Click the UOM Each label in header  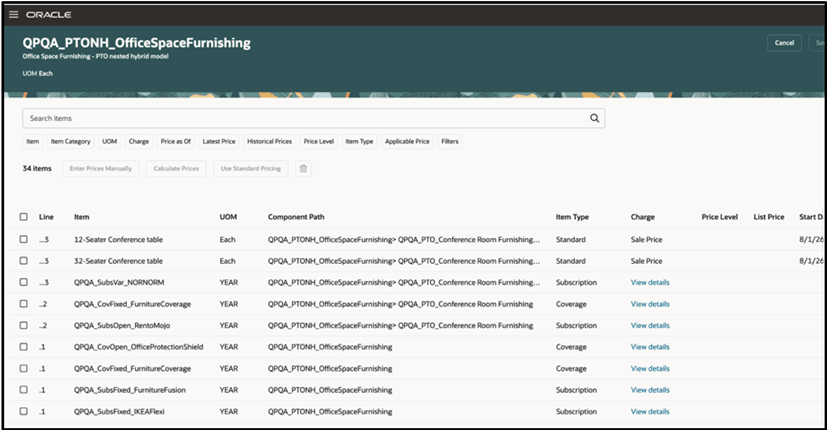click(38, 73)
